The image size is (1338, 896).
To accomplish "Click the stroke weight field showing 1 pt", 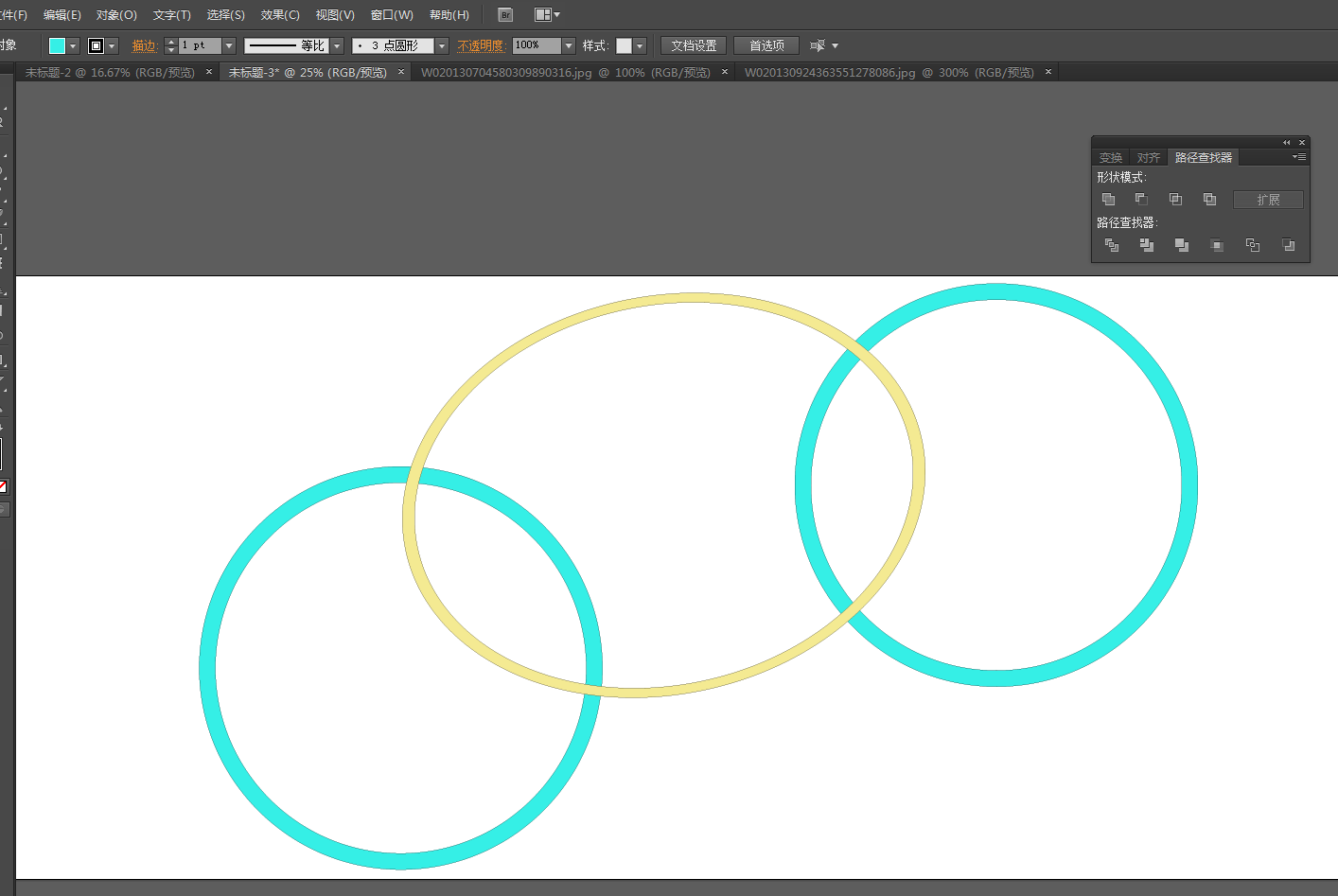I will [x=200, y=45].
